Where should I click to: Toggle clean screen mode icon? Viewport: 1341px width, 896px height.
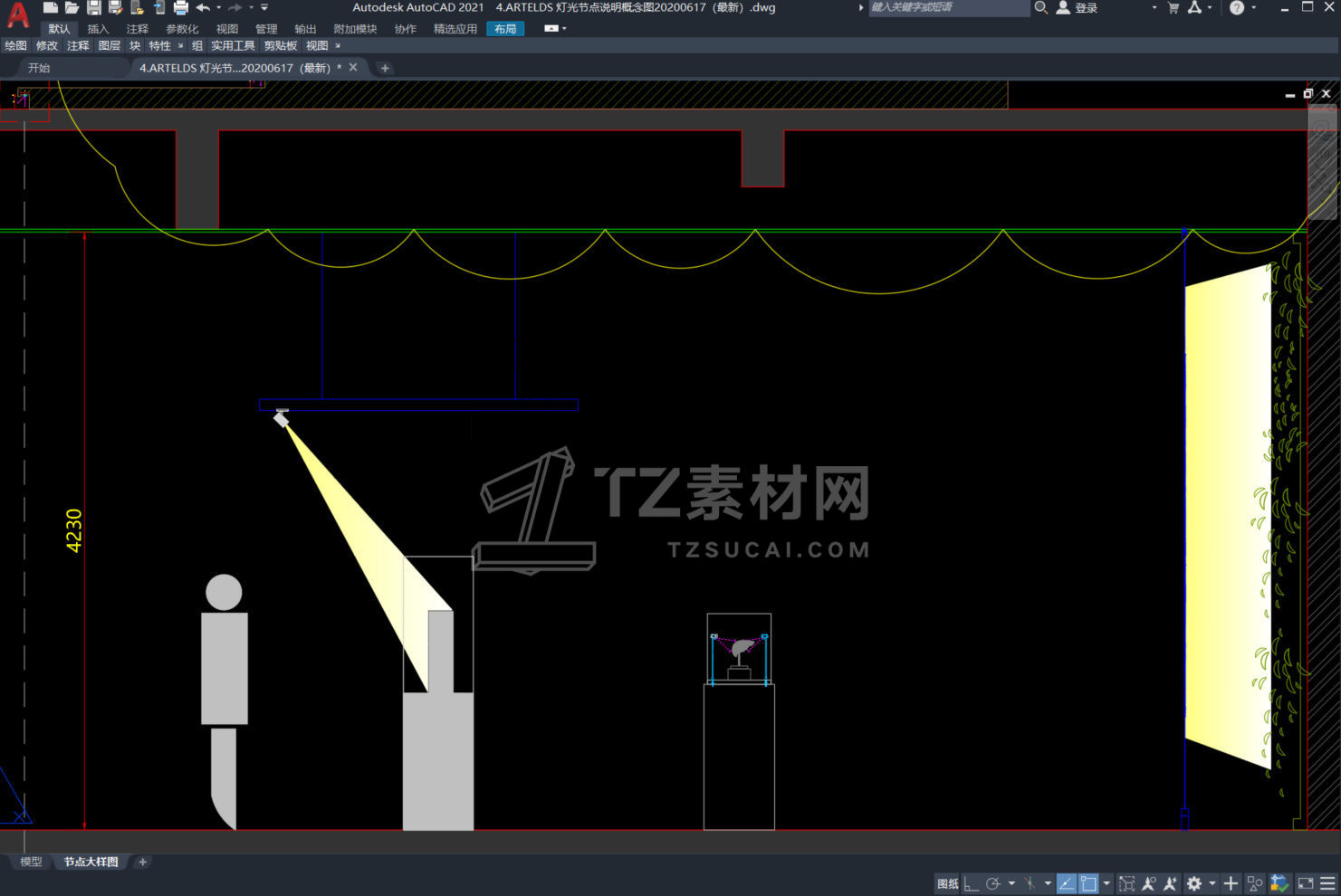[1306, 883]
